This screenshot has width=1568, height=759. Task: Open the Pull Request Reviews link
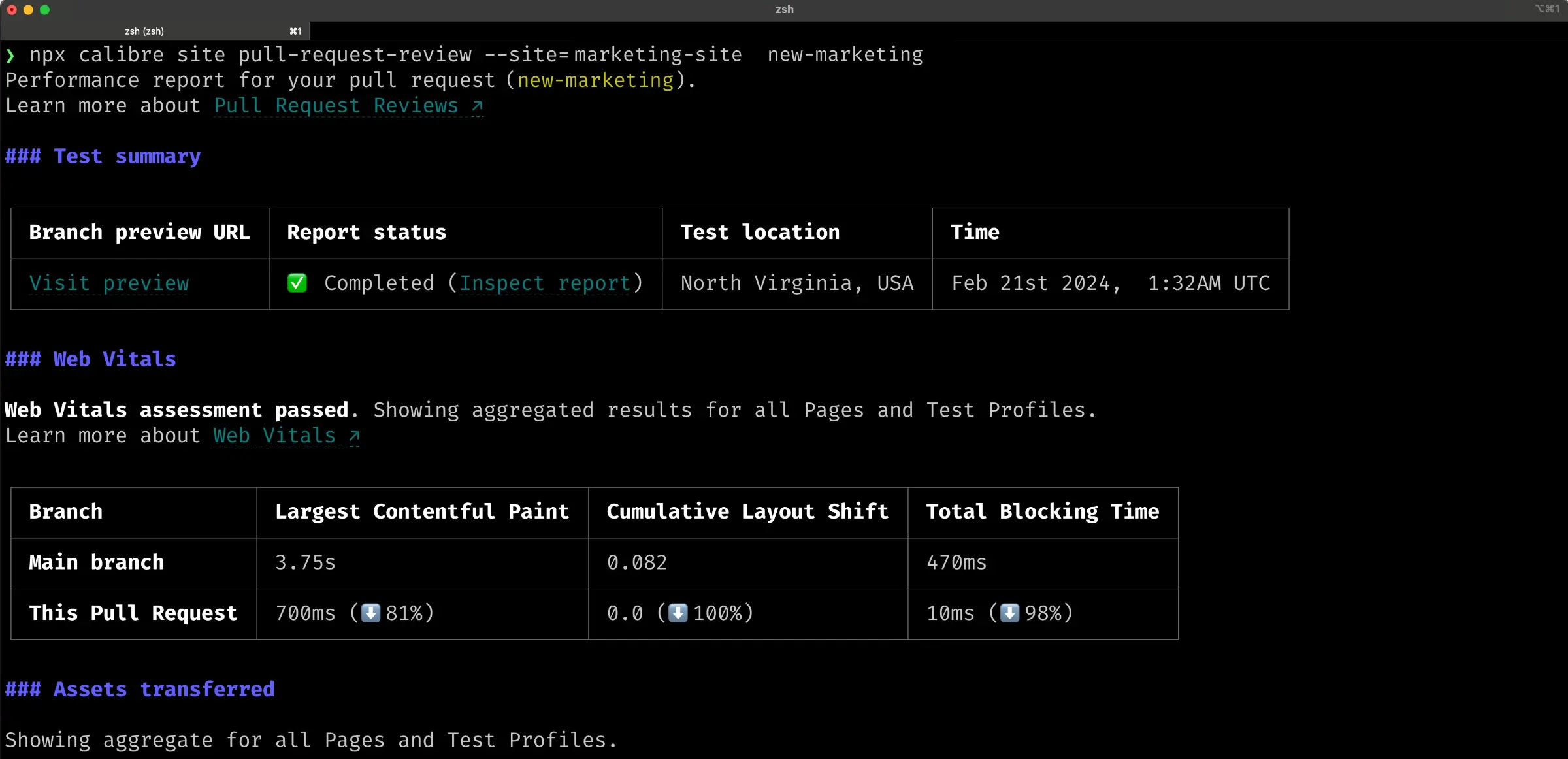click(336, 106)
